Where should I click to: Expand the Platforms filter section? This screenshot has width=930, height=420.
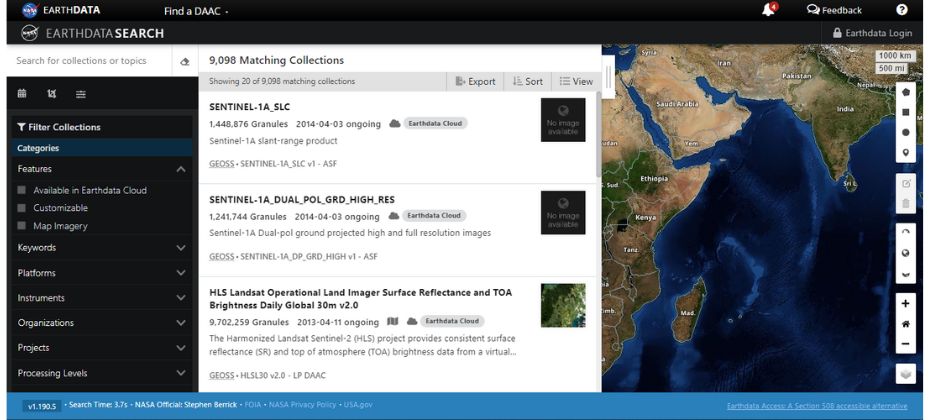(x=101, y=273)
